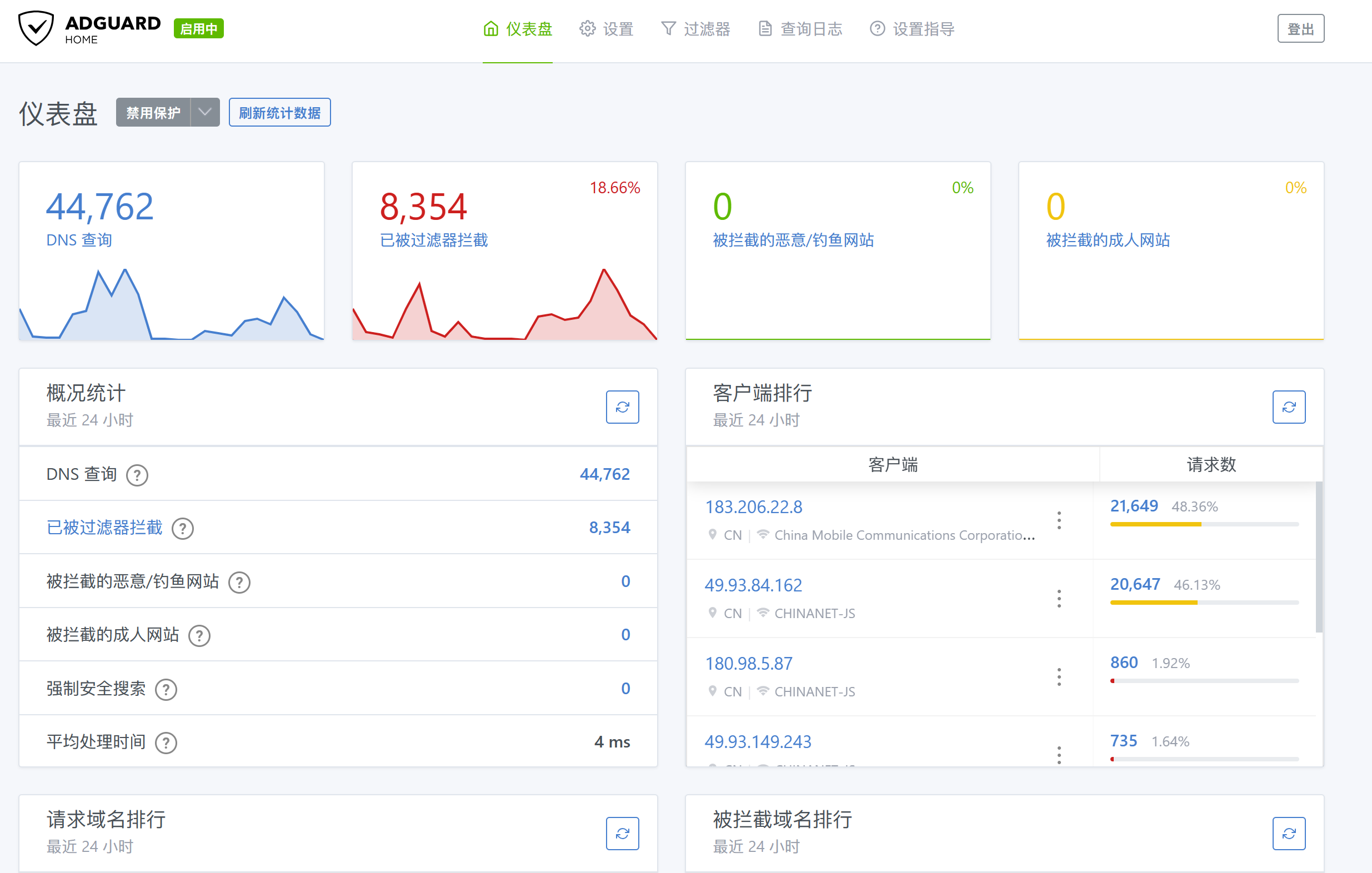1372x873 pixels.
Task: Click help icon beside 平均处理时间
Action: [166, 742]
